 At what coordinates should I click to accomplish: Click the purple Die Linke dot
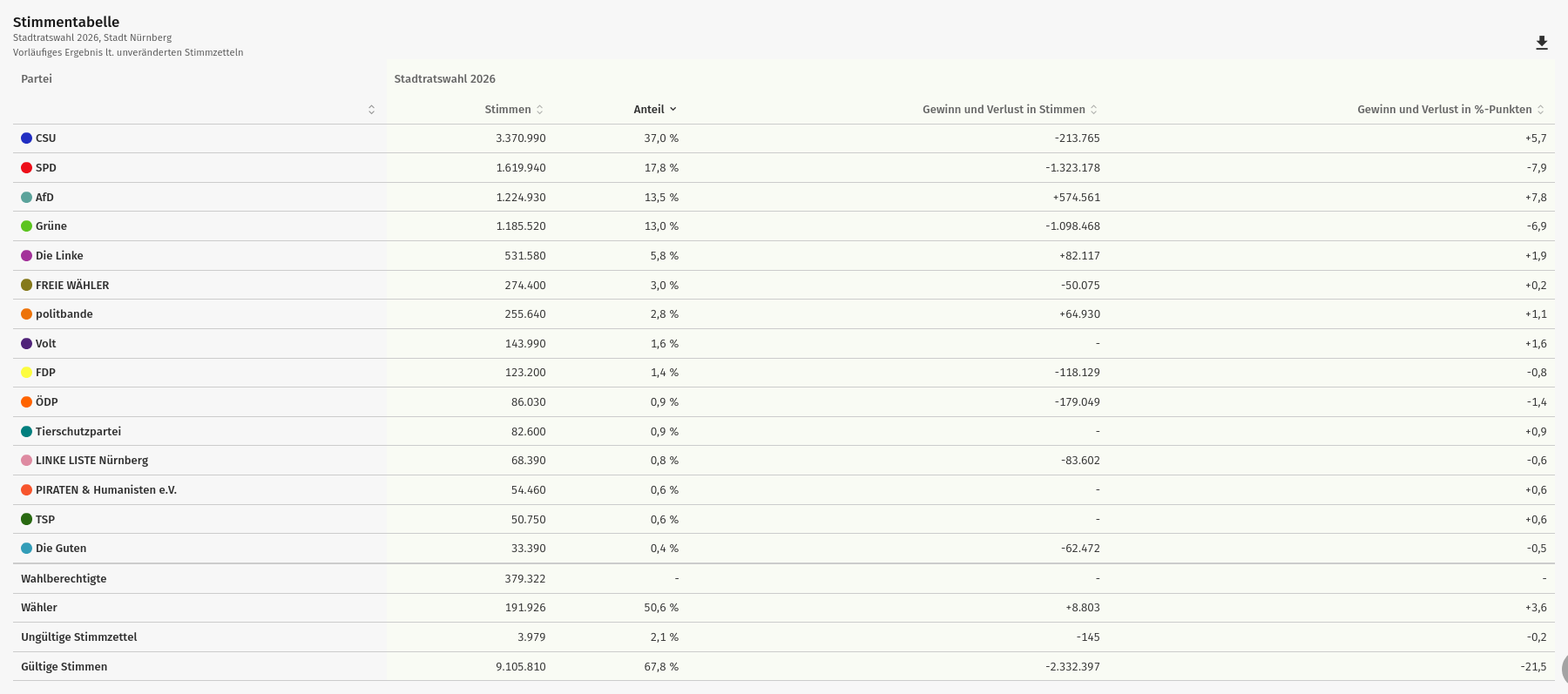27,256
